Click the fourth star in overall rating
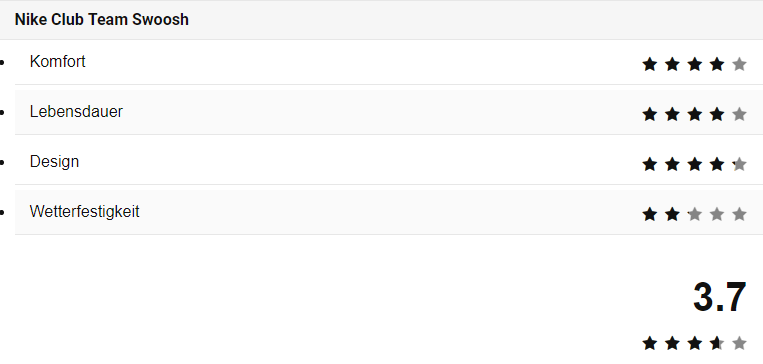763x364 pixels. click(x=717, y=343)
